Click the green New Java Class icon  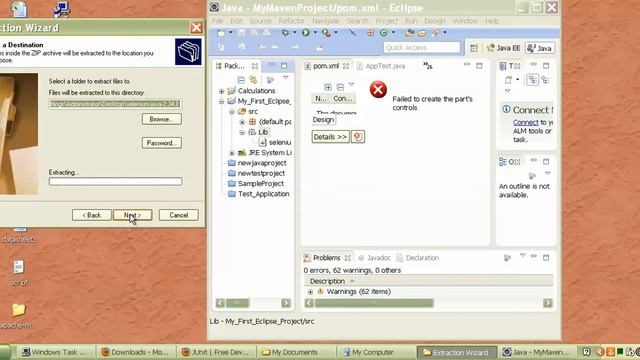[384, 33]
